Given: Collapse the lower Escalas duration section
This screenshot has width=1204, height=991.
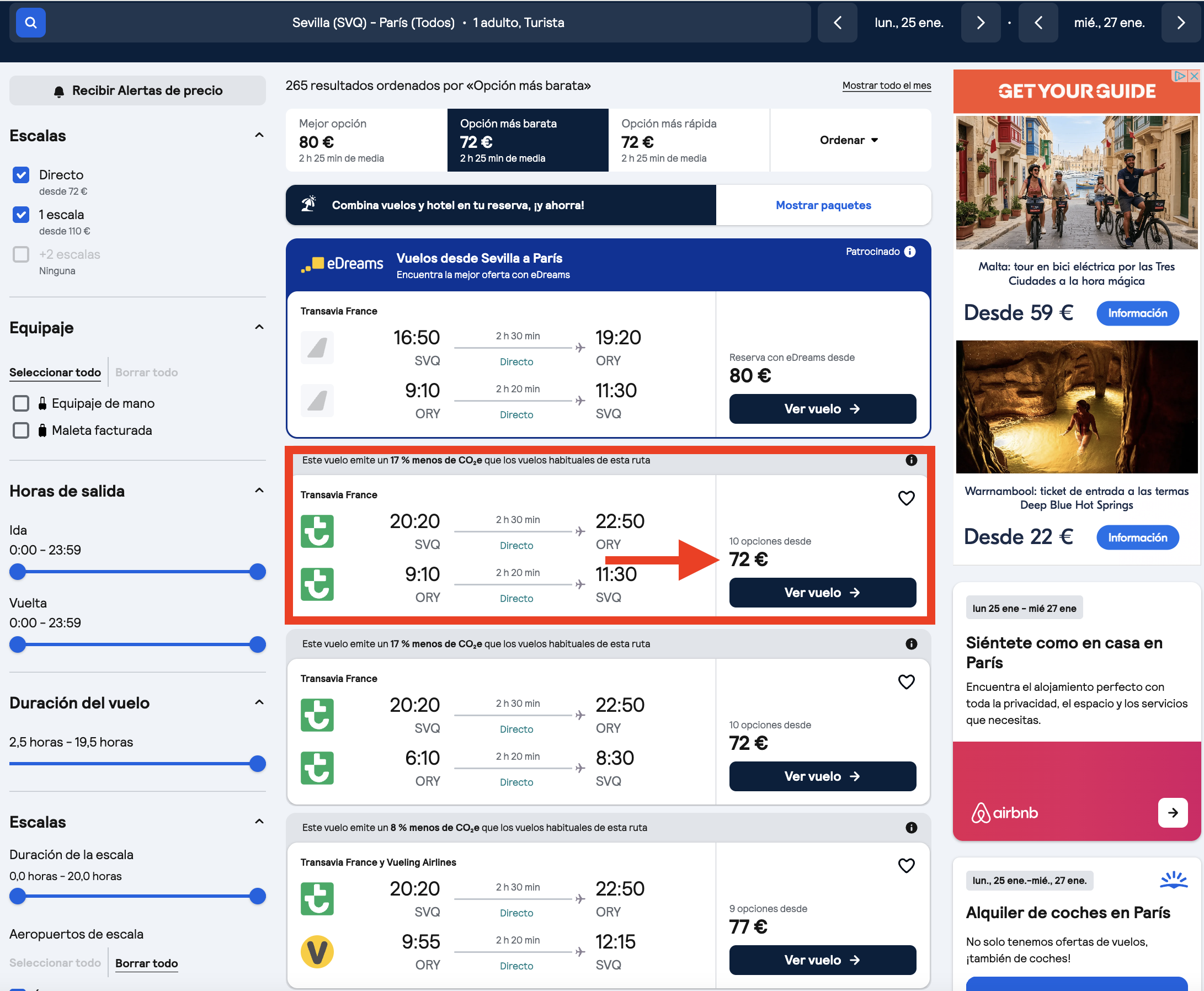Looking at the screenshot, I should (259, 822).
